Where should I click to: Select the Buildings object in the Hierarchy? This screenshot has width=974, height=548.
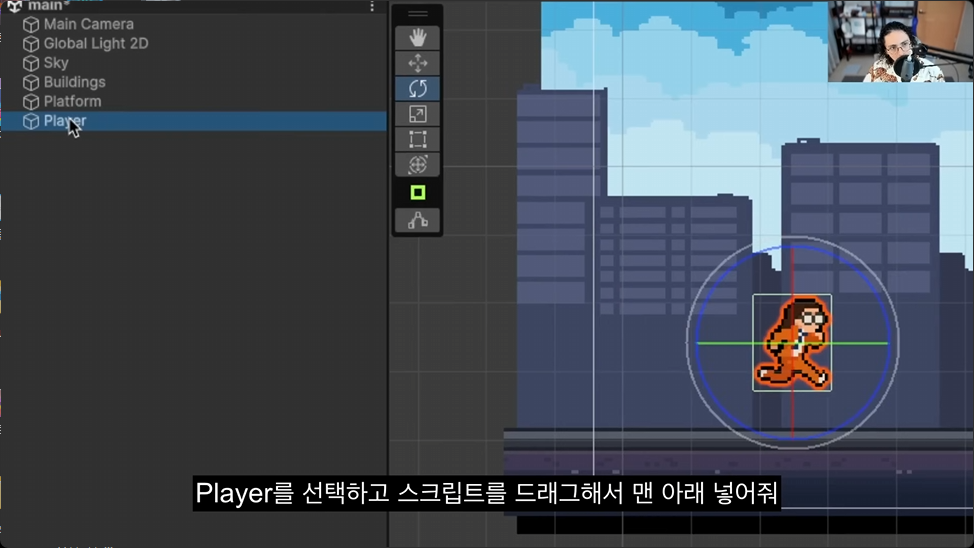(75, 82)
